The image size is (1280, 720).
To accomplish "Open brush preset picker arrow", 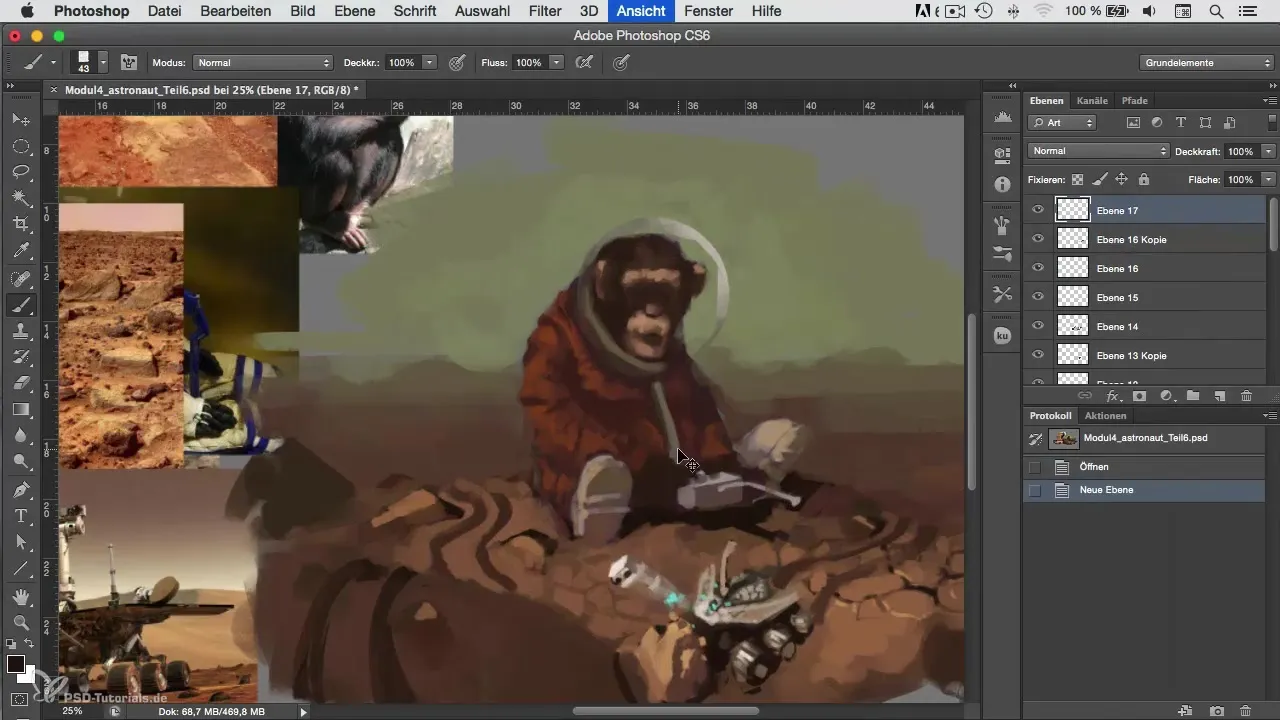I will point(102,62).
